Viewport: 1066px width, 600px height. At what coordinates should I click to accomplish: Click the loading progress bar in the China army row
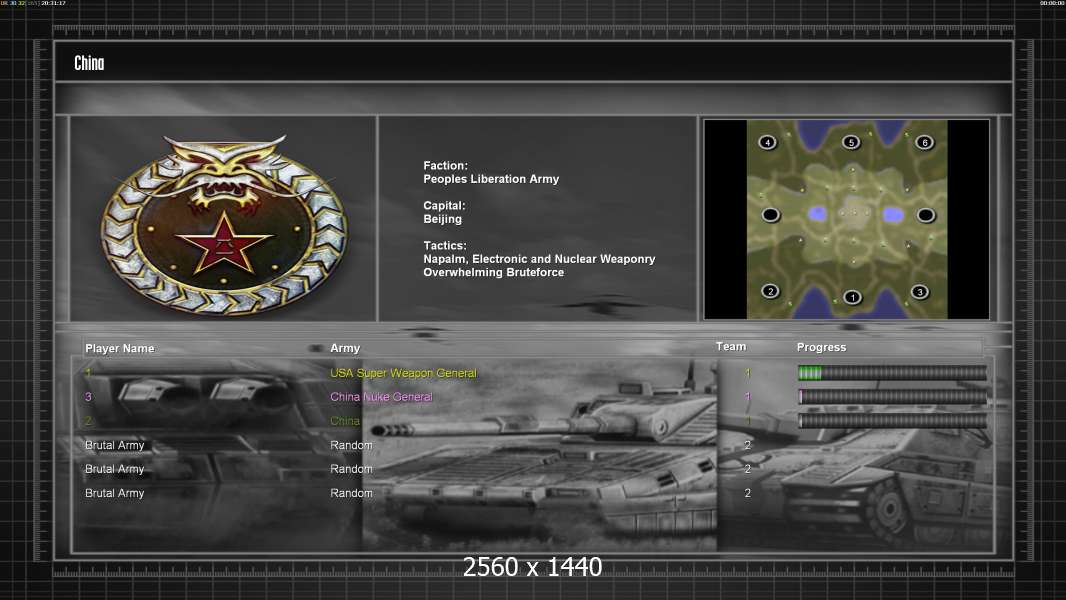tap(892, 421)
